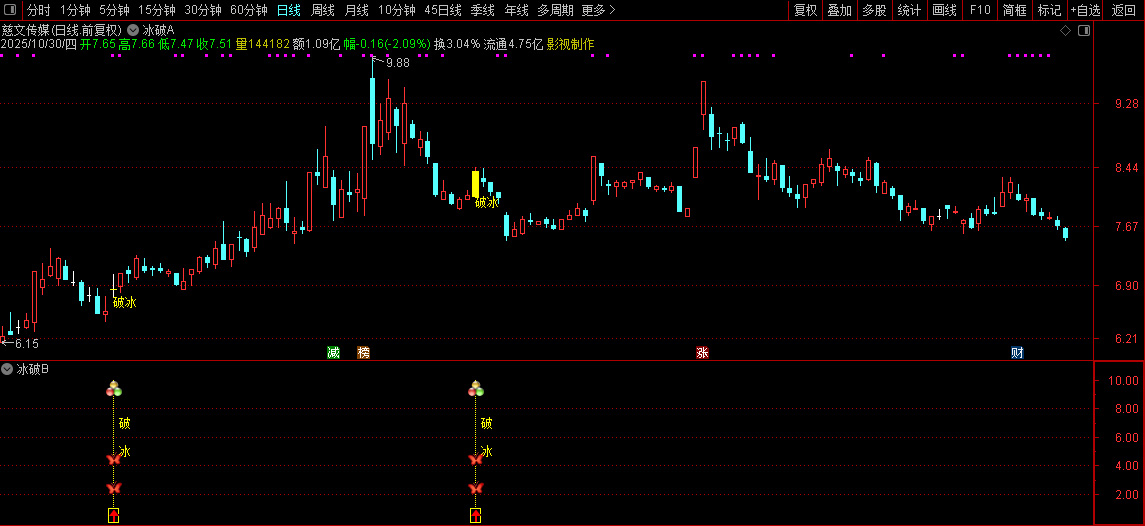The height and width of the screenshot is (526, 1145).
Task: Click the later three-ball signal icon in 冰破B
Action: tap(475, 389)
